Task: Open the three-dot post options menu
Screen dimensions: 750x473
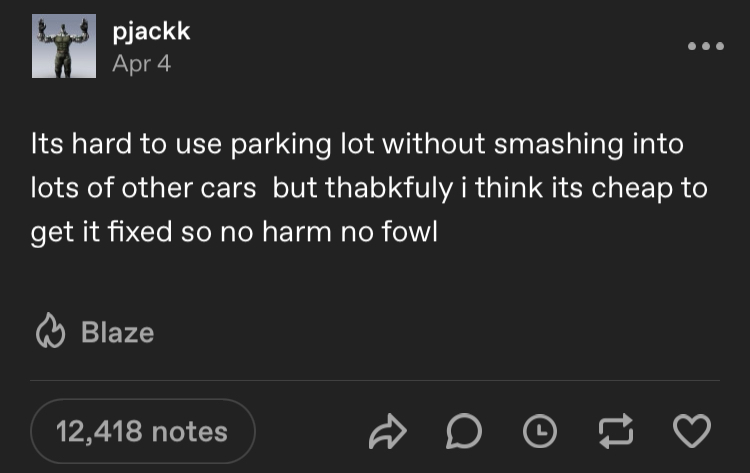Action: 704,47
